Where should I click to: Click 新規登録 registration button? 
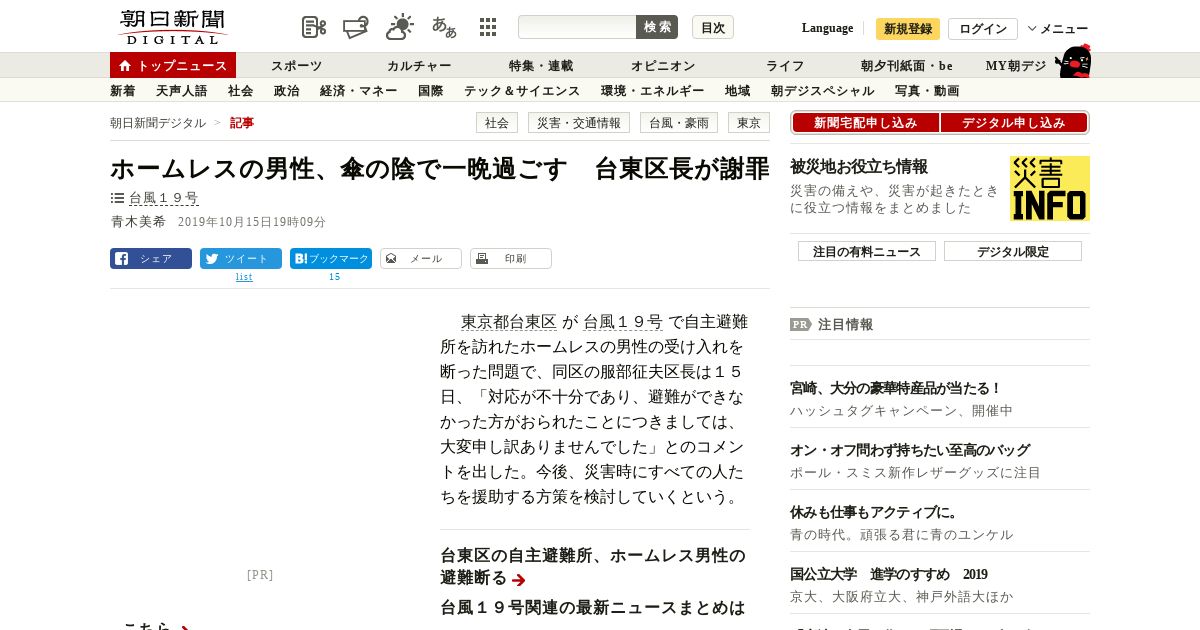[908, 29]
